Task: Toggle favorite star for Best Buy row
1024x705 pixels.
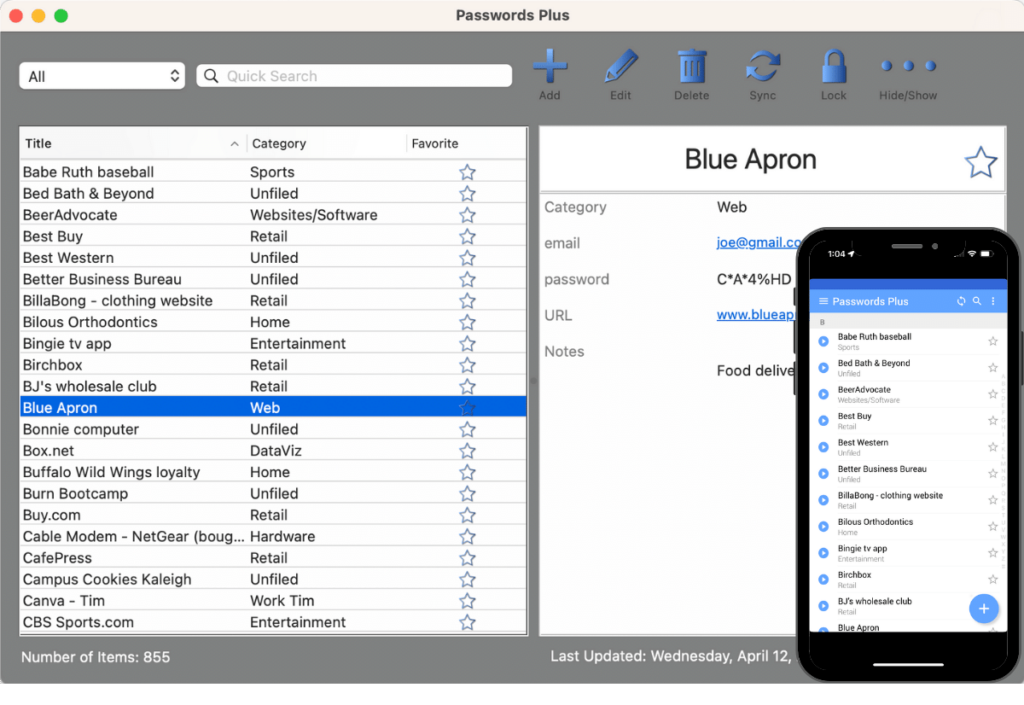Action: 467,237
